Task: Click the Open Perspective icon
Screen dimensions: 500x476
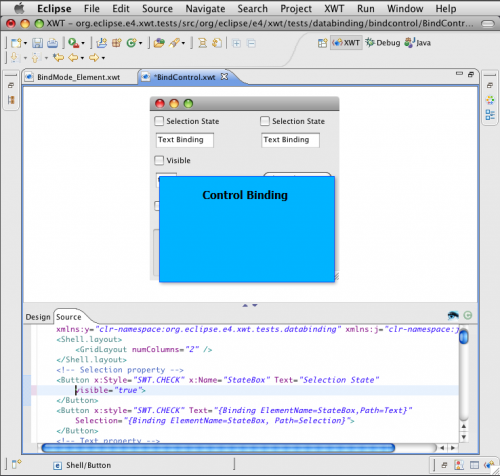Action: click(322, 43)
